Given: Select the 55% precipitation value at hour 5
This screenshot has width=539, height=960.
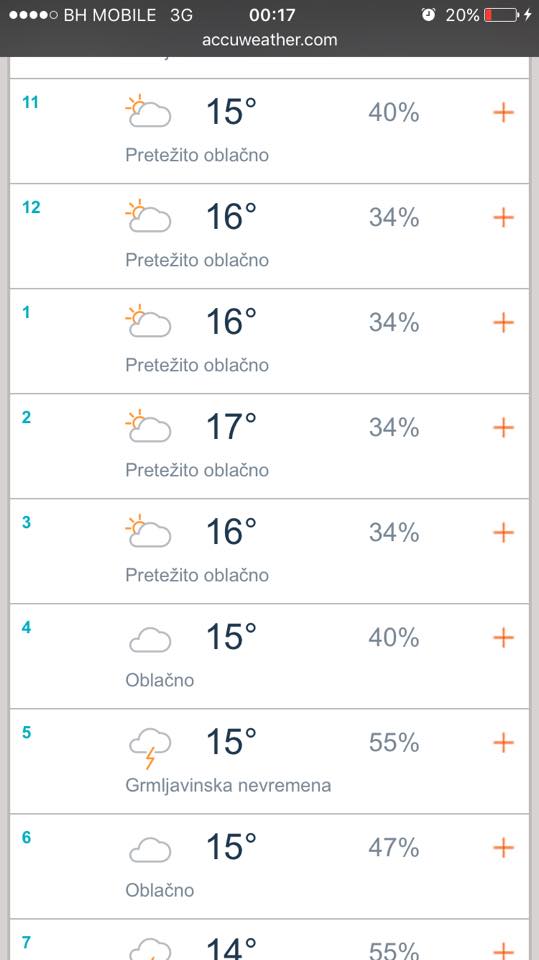Looking at the screenshot, I should coord(394,743).
